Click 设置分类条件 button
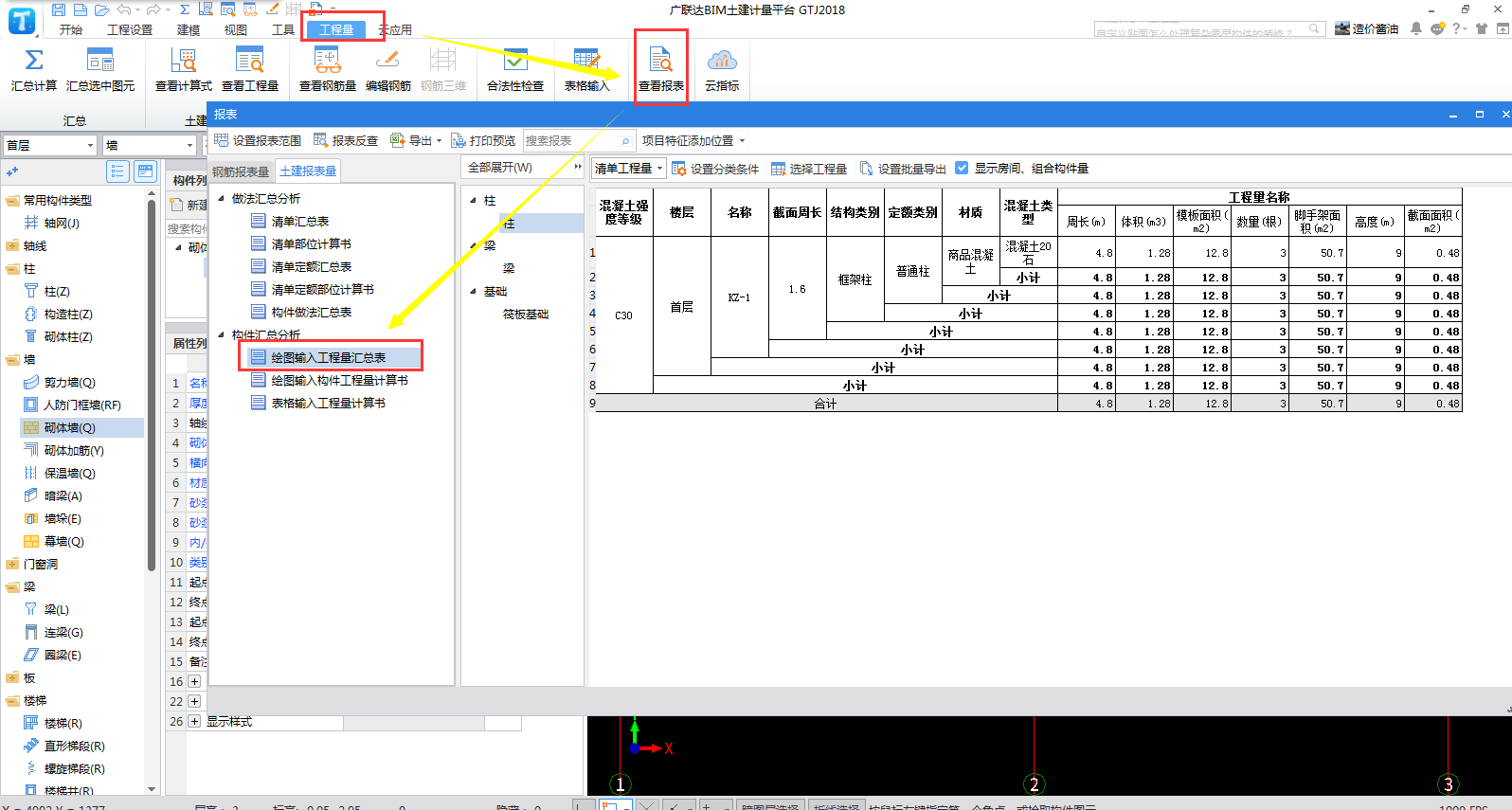Viewport: 1512px width, 810px height. click(715, 169)
